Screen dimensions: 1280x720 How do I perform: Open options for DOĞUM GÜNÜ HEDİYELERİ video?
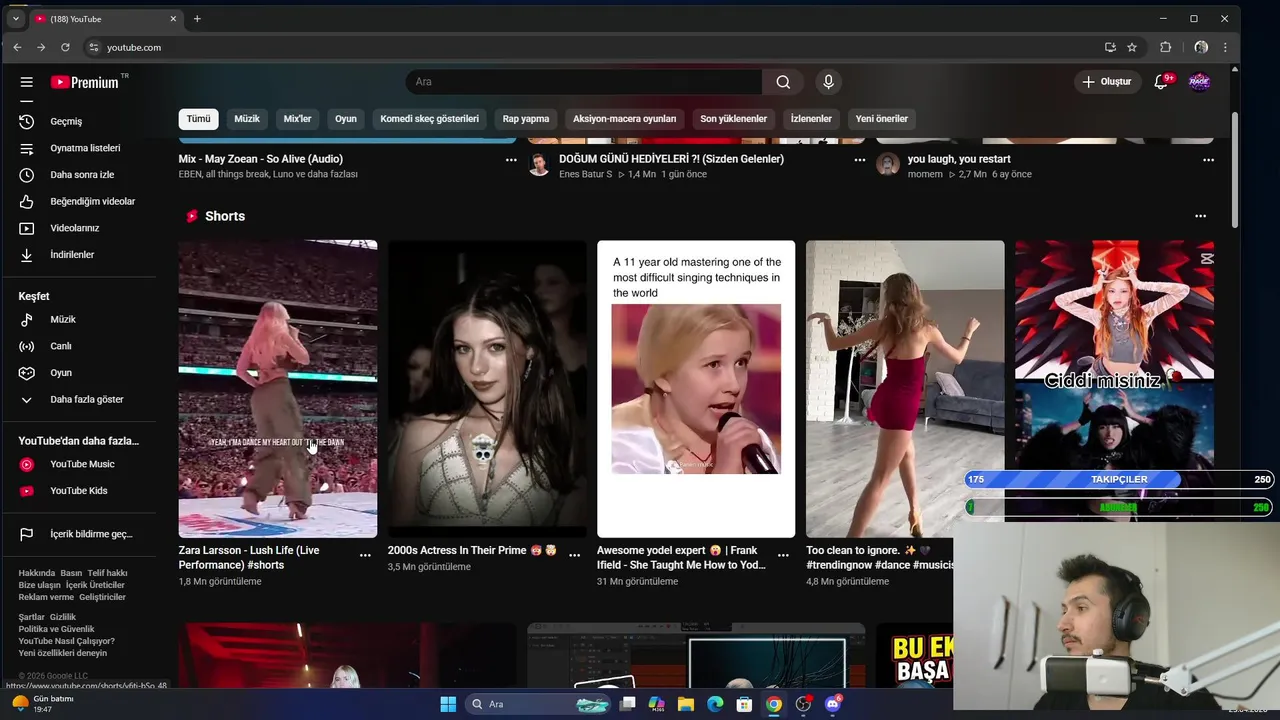(860, 160)
